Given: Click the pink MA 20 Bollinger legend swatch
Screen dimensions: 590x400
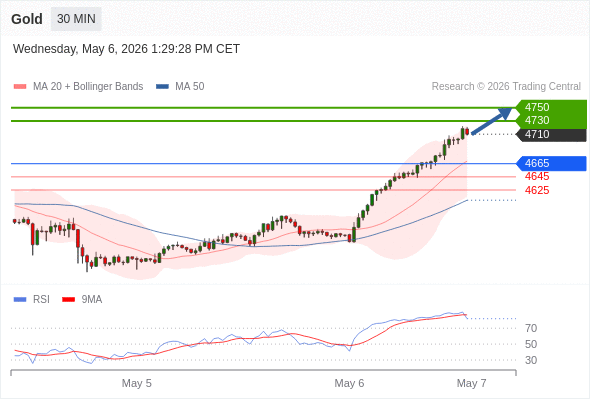Looking at the screenshot, I should pyautogui.click(x=20, y=87).
